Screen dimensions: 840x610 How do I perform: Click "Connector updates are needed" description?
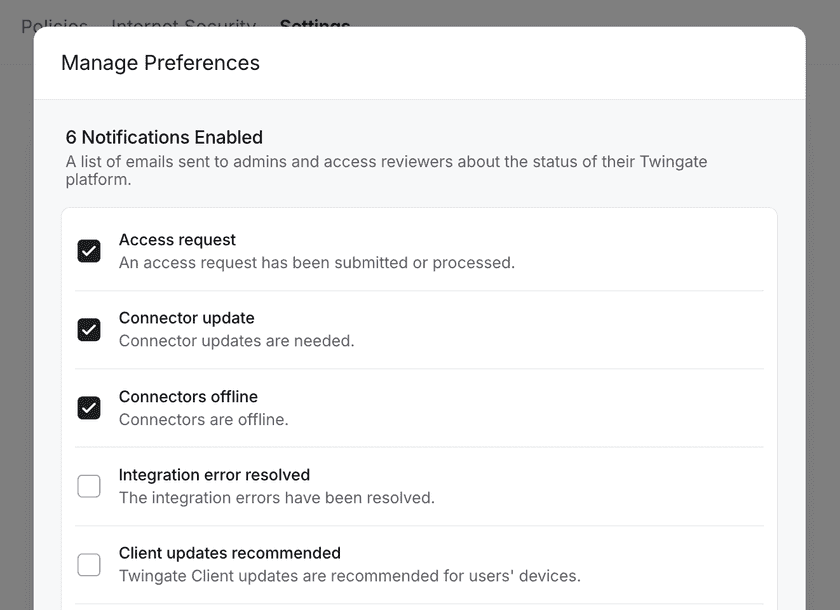pyautogui.click(x=236, y=341)
